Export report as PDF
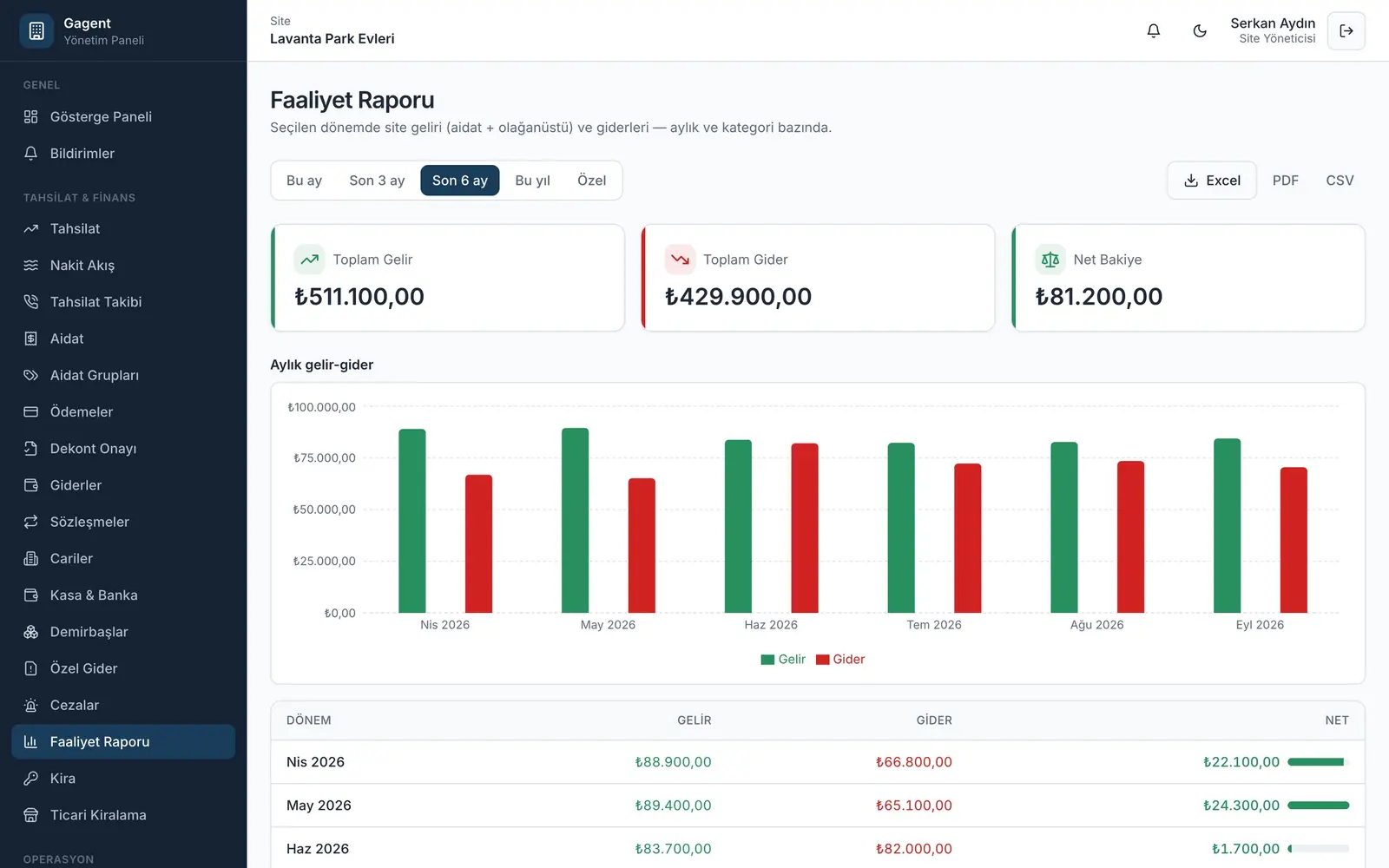Image resolution: width=1389 pixels, height=868 pixels. tap(1286, 181)
